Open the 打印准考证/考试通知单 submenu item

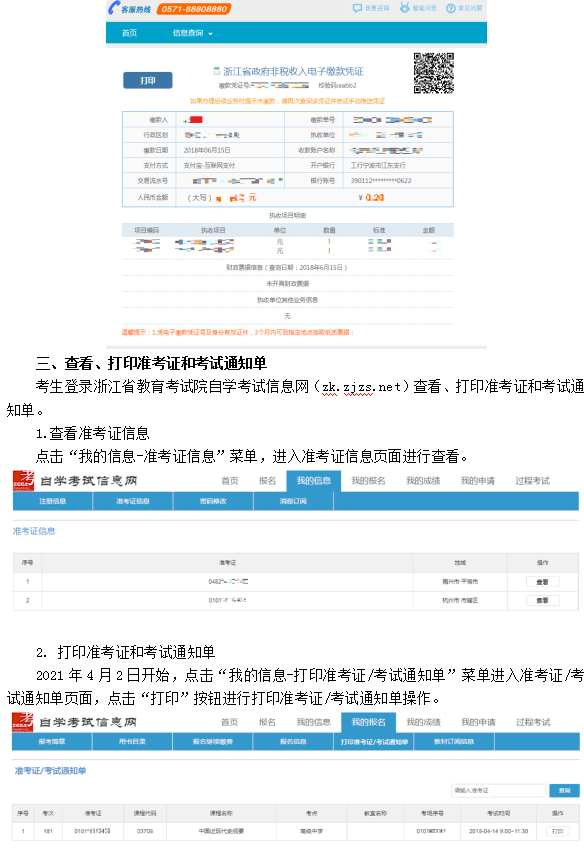click(x=374, y=742)
